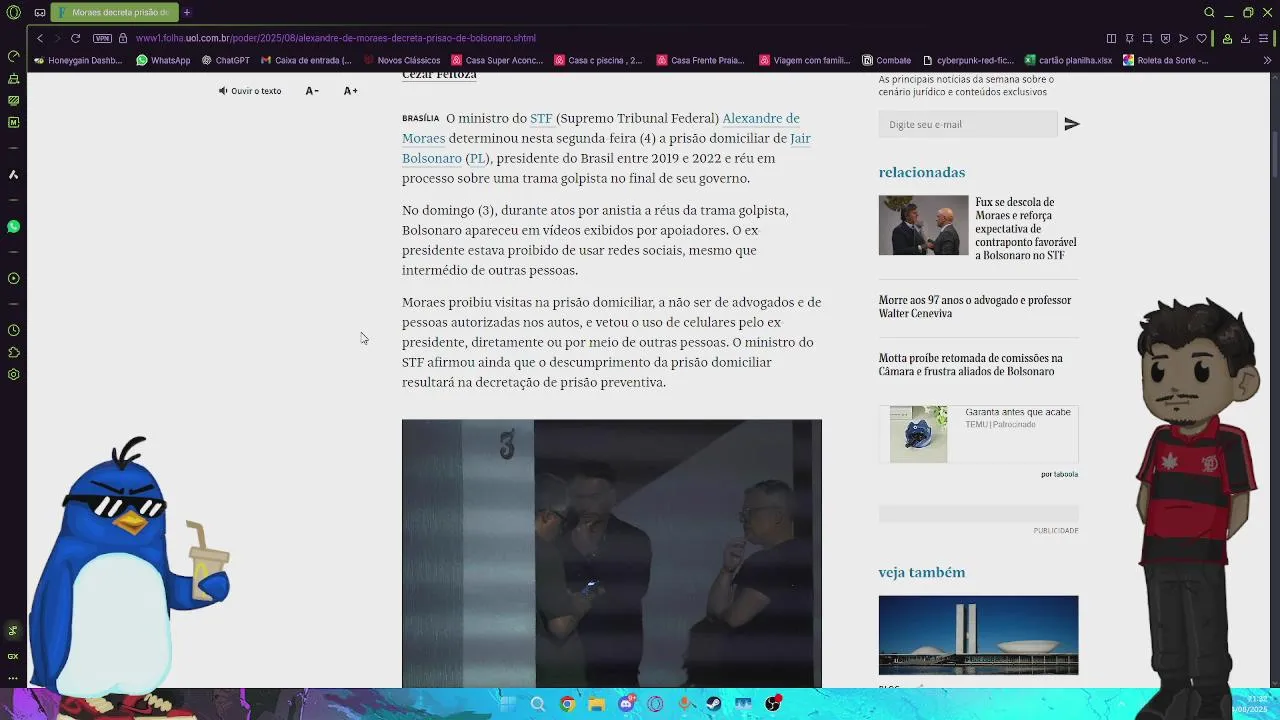Go back to the previous page

click(40, 38)
